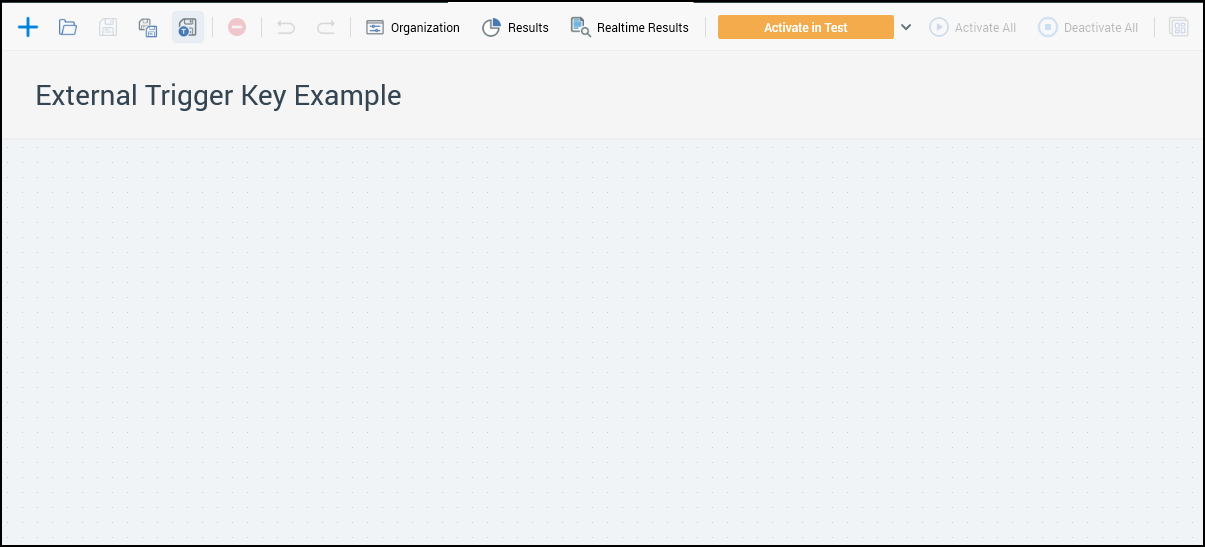Undo the last action

(286, 27)
